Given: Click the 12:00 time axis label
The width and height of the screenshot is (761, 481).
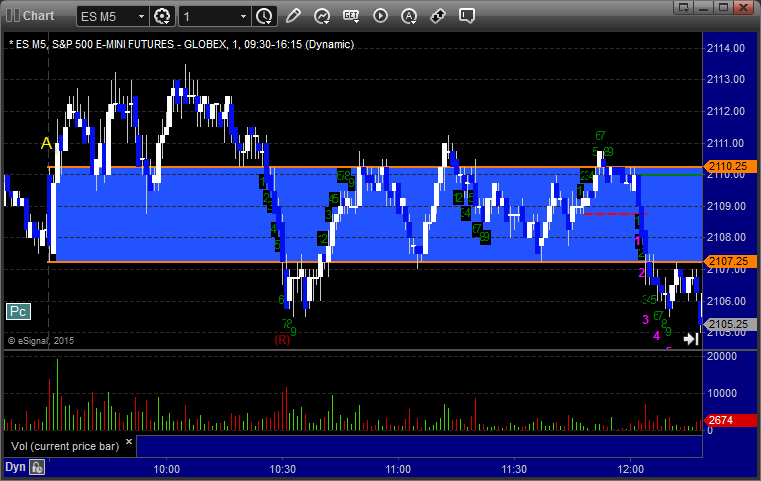Looking at the screenshot, I should [630, 469].
